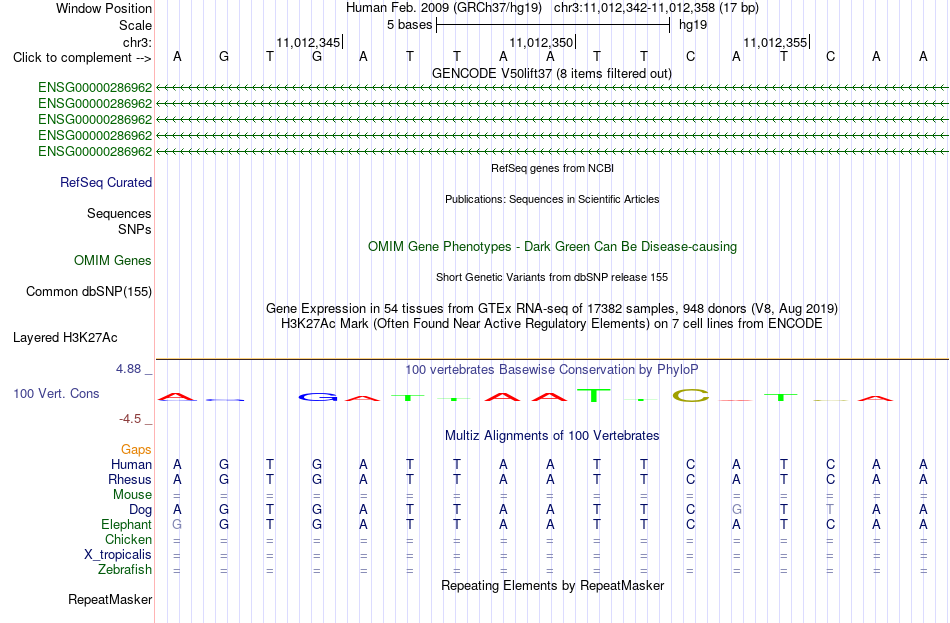Click the 'Human Feb. 2009 (GRCh37/hg19)' position header
This screenshot has width=950, height=623.
point(443,8)
